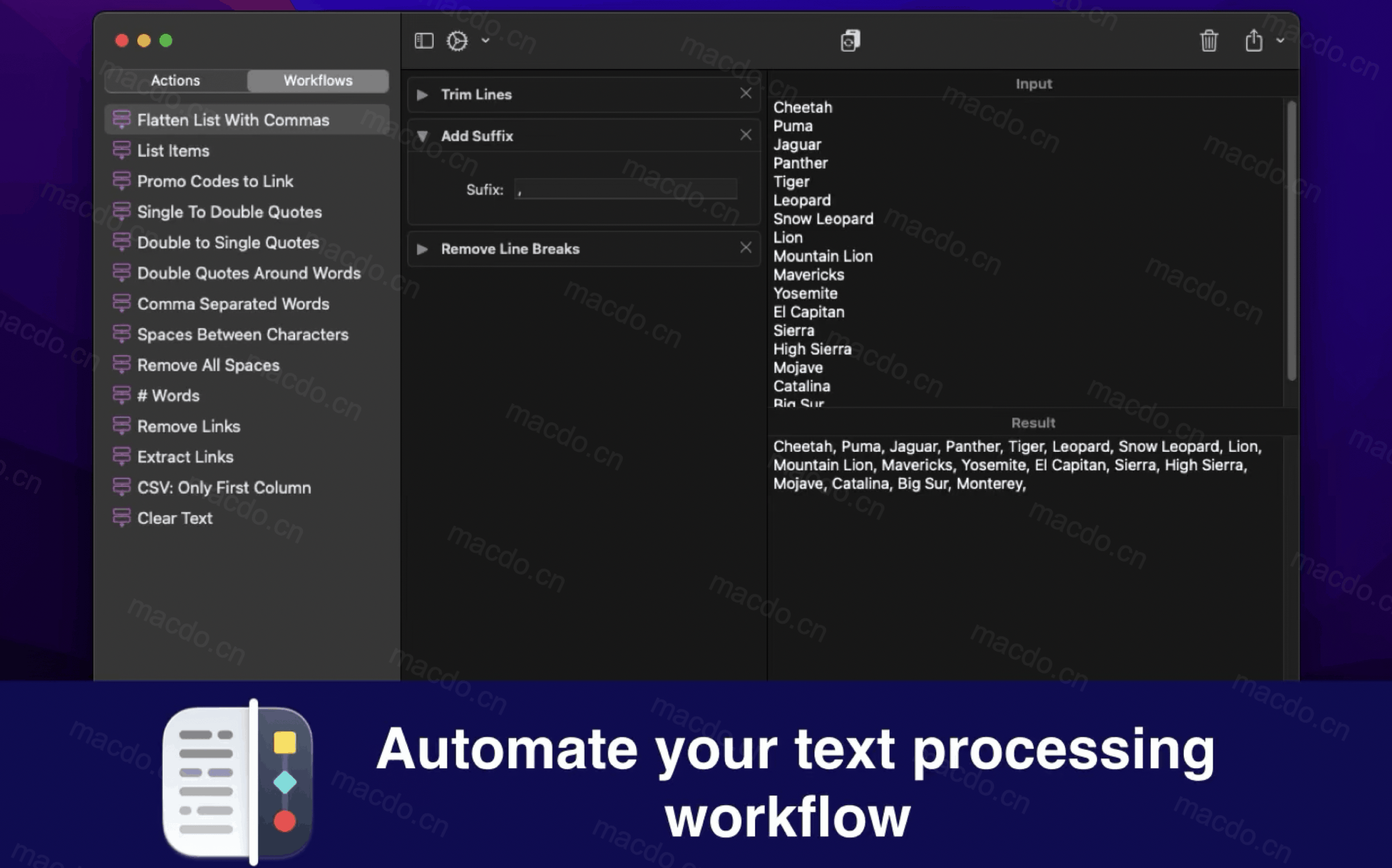Select the Remove All Spaces workflow
Viewport: 1392px width, 868px height.
[208, 365]
